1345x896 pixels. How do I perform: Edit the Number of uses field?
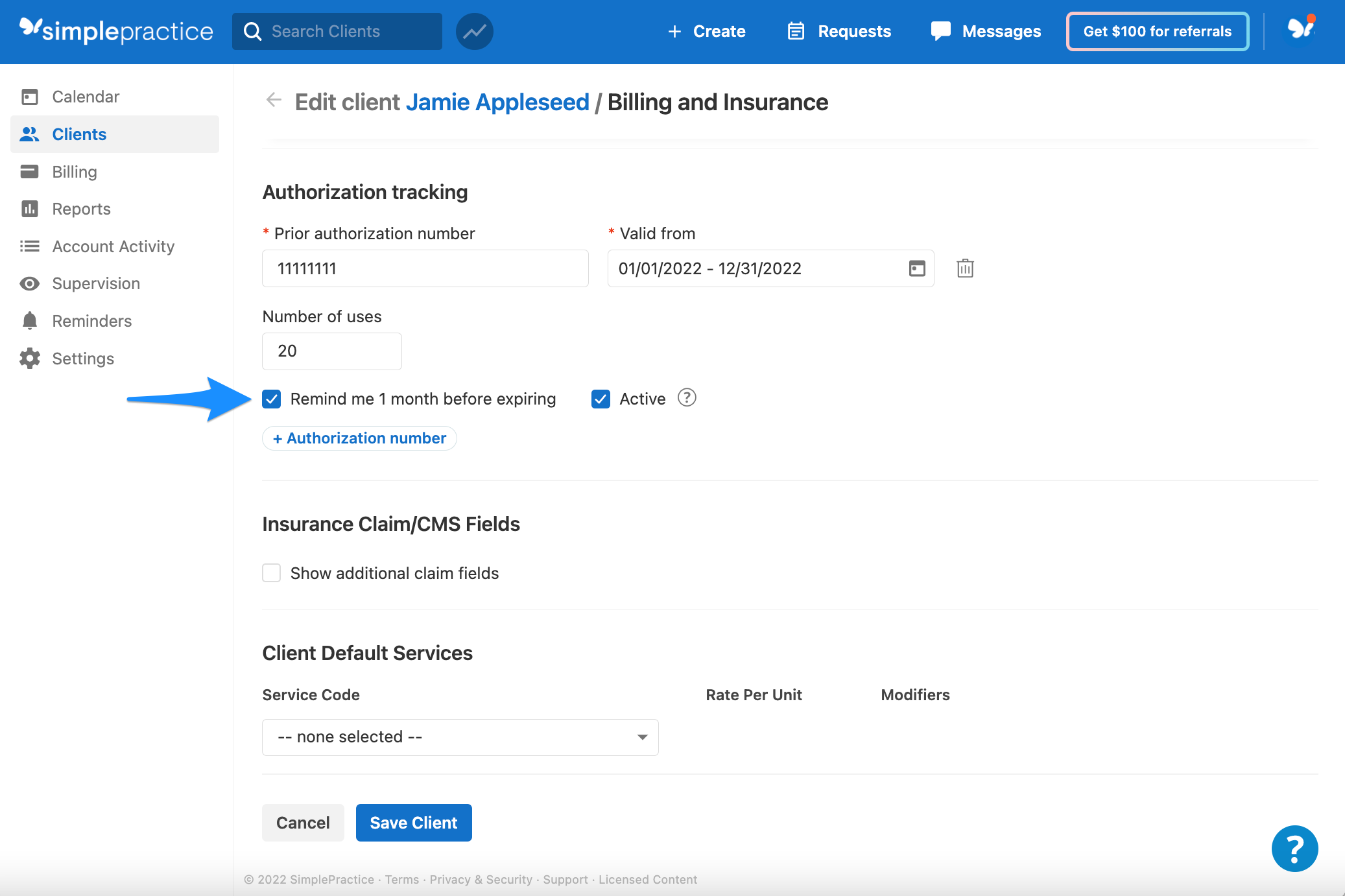click(331, 351)
